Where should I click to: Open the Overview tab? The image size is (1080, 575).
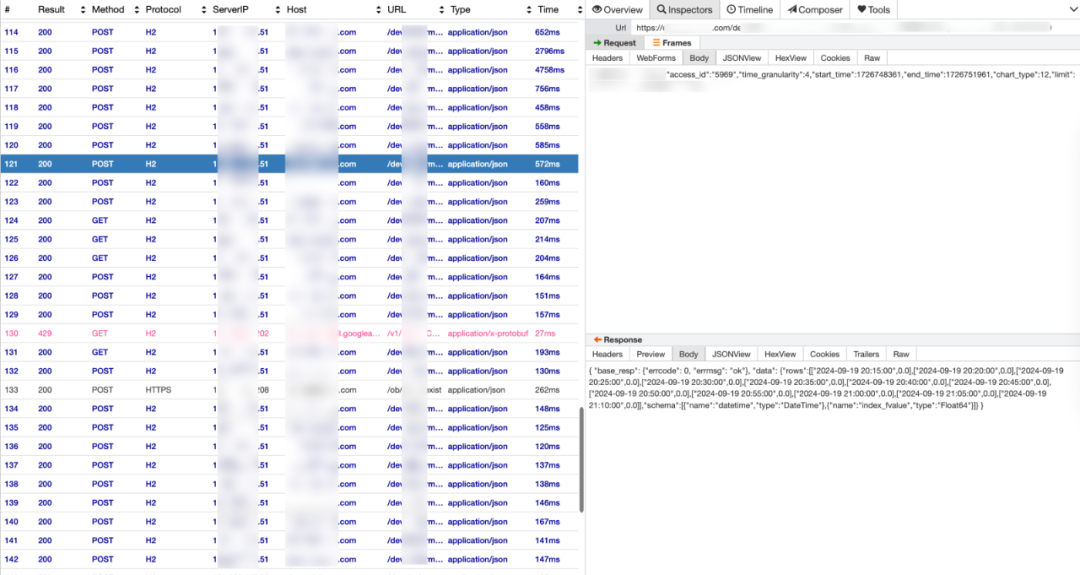click(617, 10)
